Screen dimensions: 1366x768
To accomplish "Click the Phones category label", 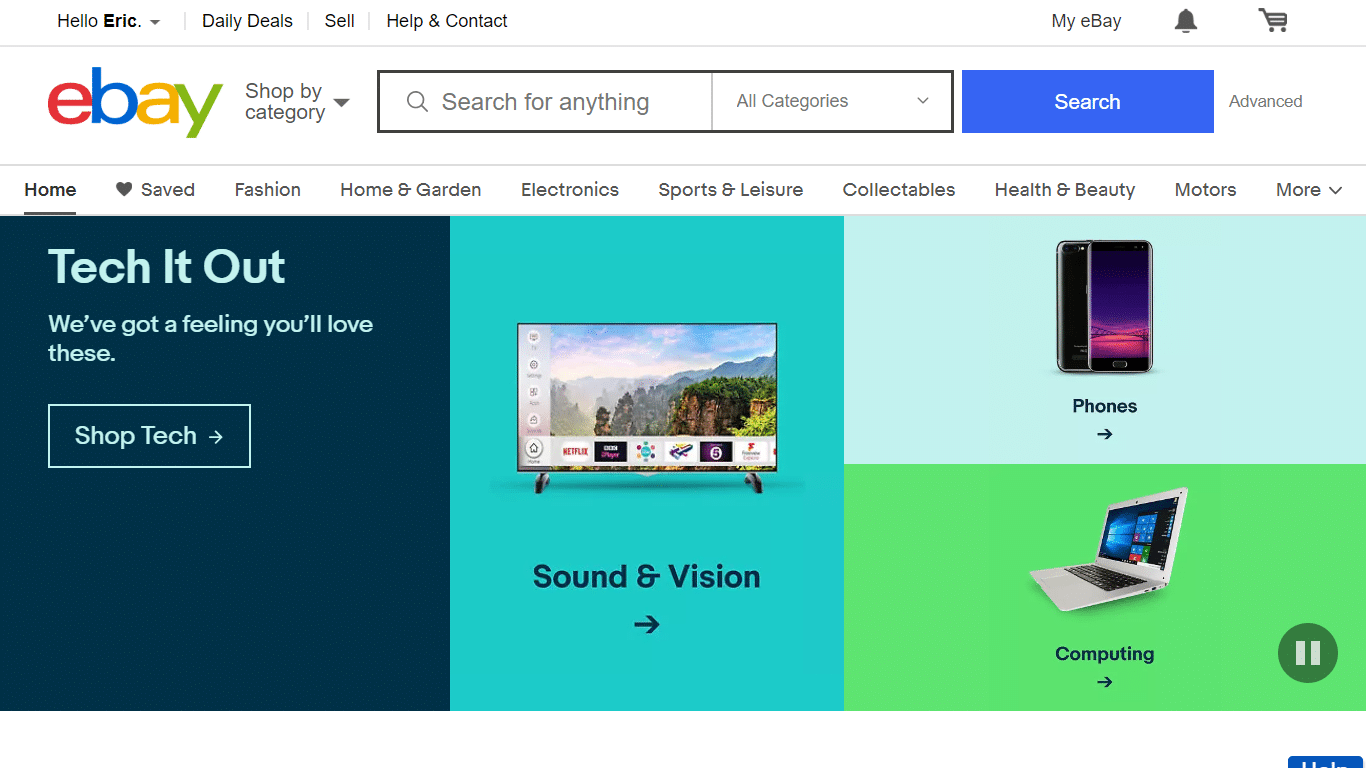I will tap(1104, 406).
